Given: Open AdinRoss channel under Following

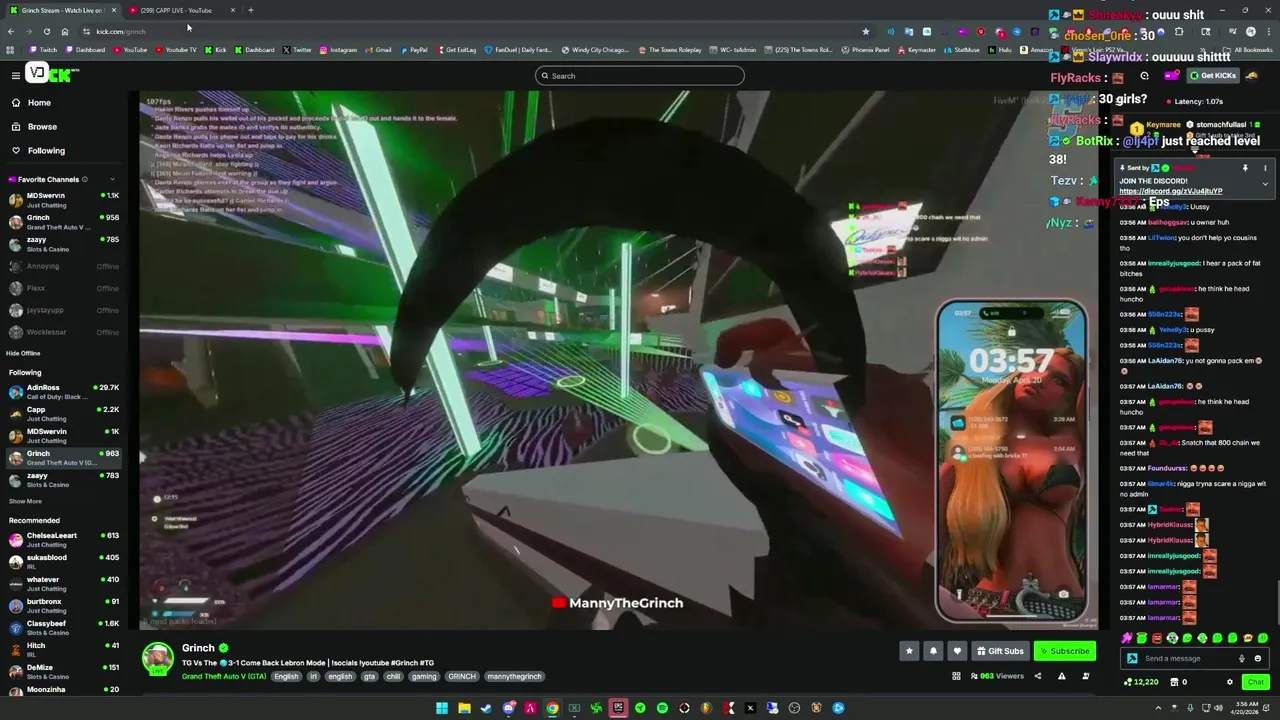Looking at the screenshot, I should click(x=62, y=392).
